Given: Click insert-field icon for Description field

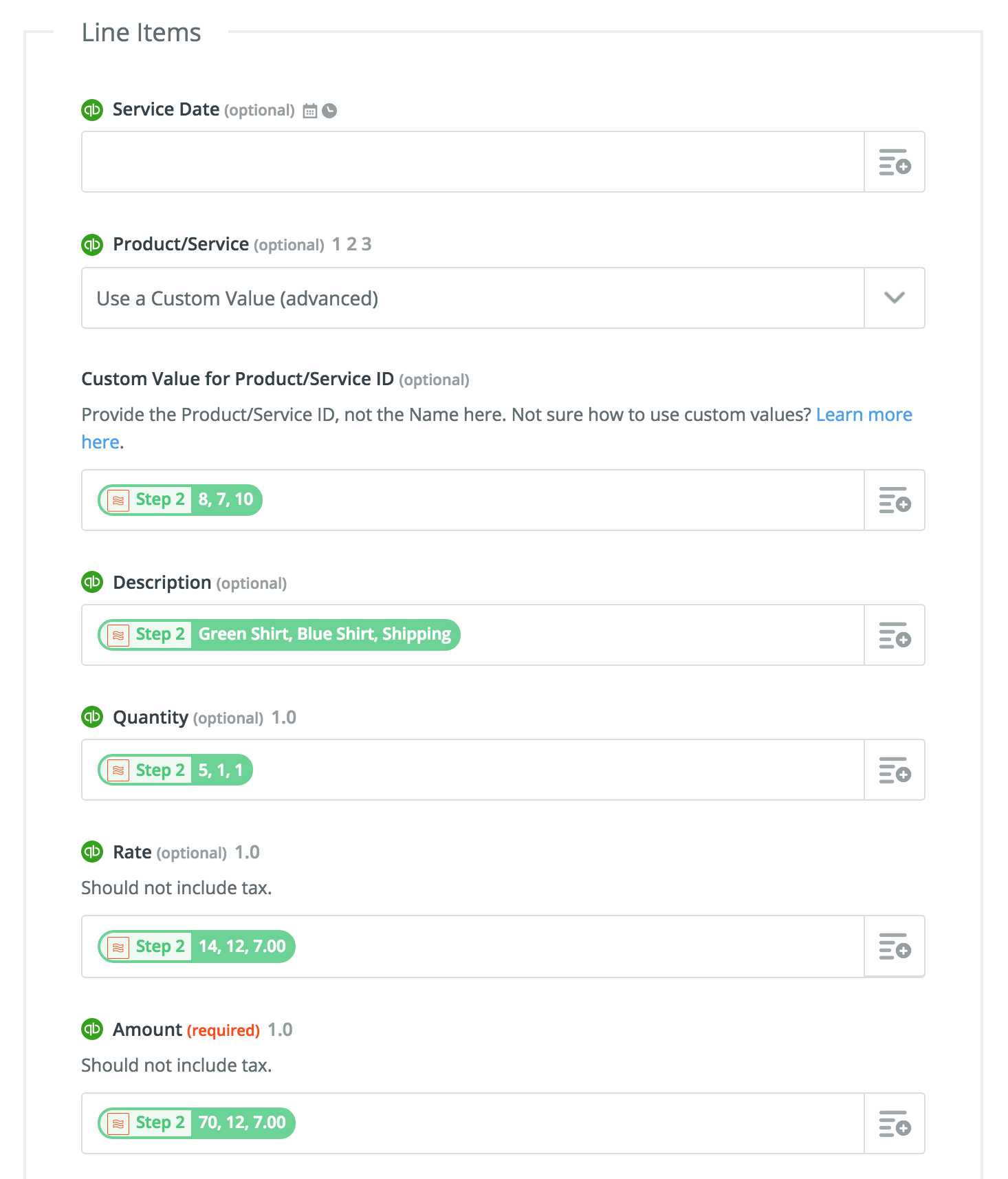Looking at the screenshot, I should point(895,636).
